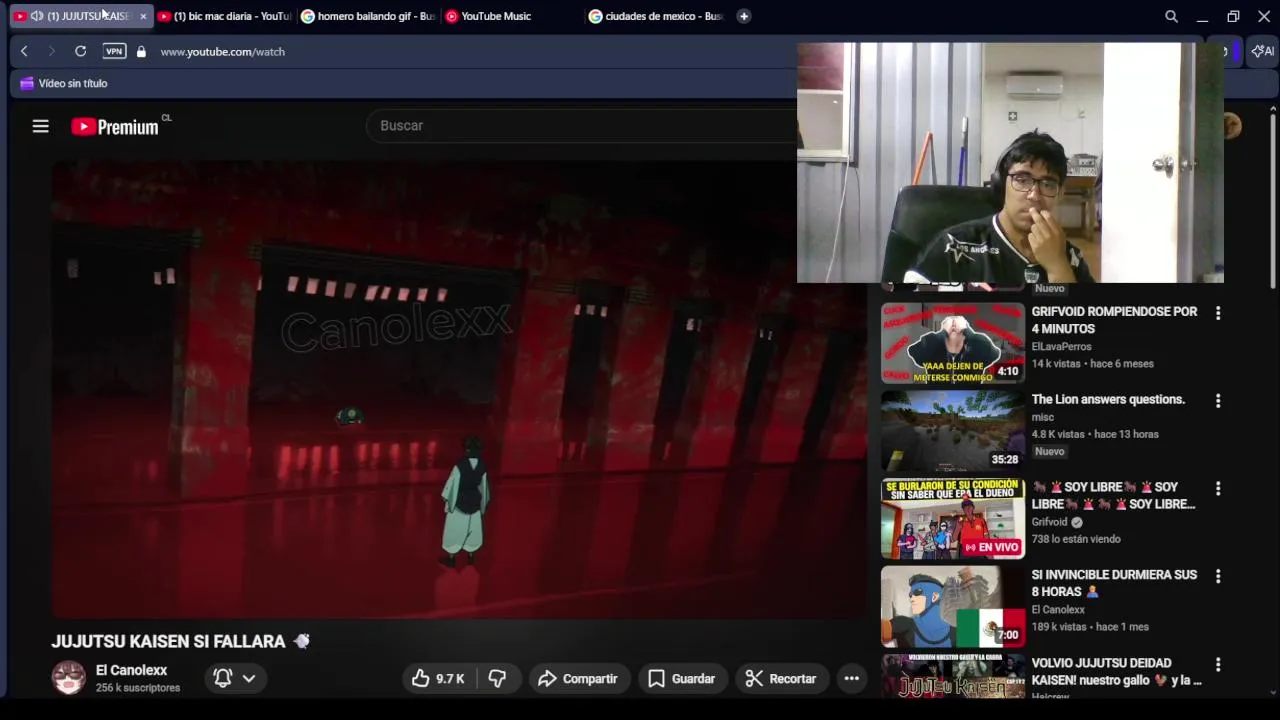Open GRIFVOID ROMPIENDOSE video thumbnail

(952, 343)
